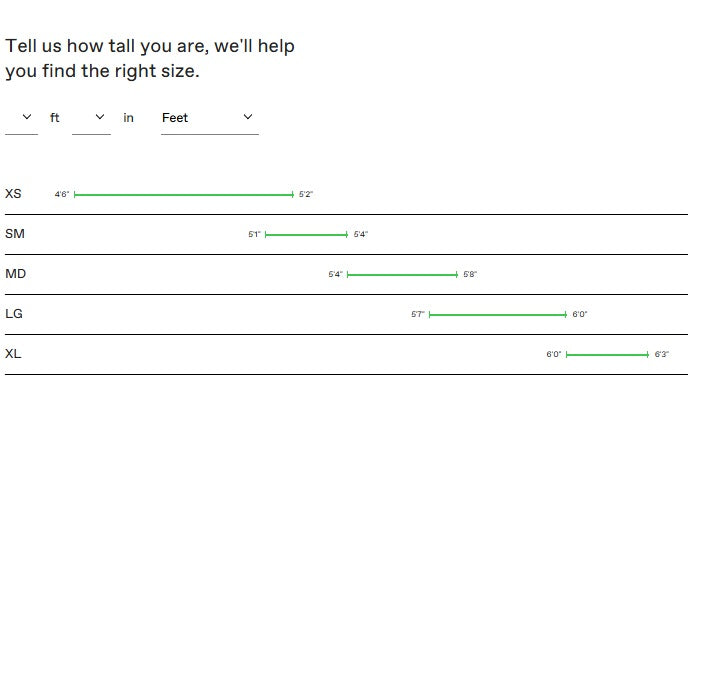Viewport: 713px width, 673px height.
Task: Click the XL size label
Action: [13, 354]
